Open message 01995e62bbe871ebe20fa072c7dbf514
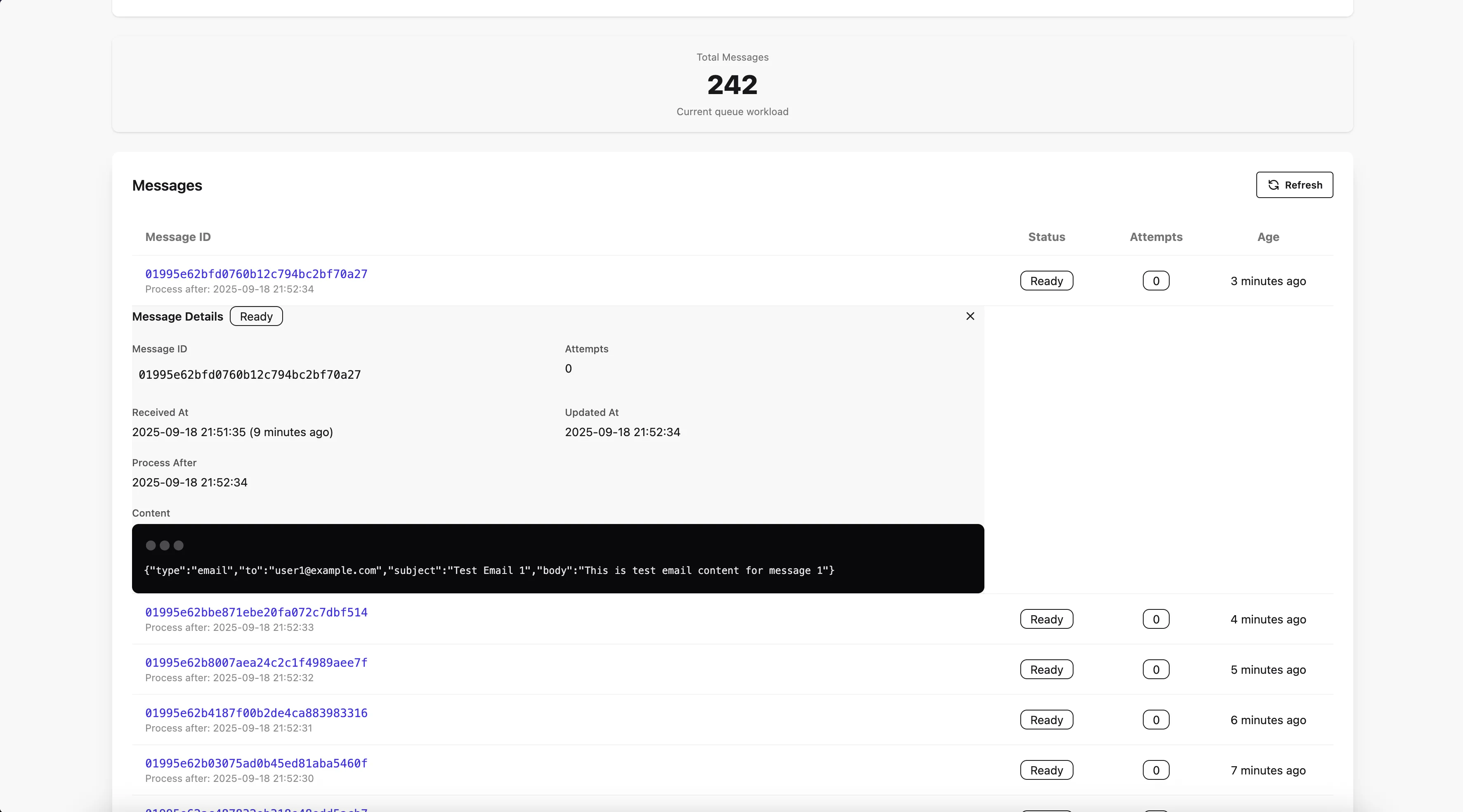 pos(256,613)
